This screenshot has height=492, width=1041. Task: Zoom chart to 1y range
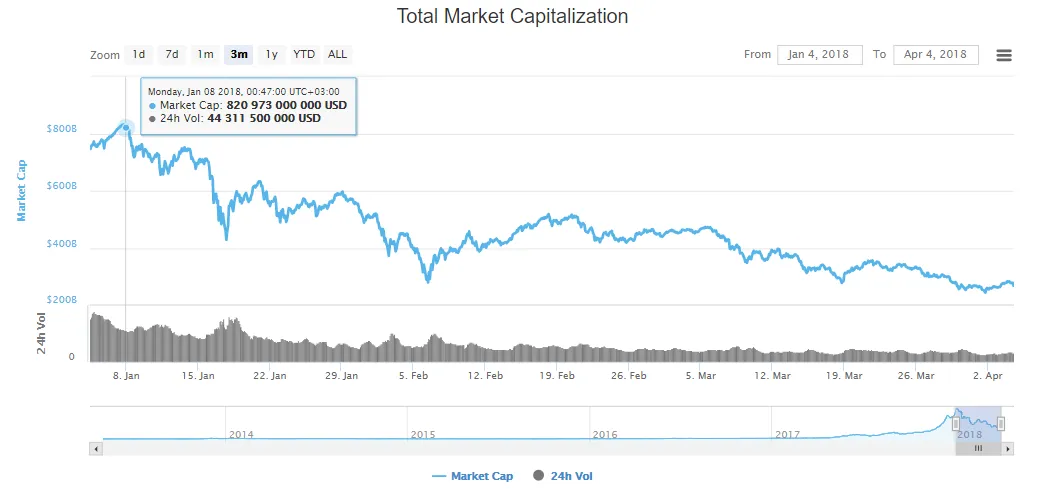272,54
